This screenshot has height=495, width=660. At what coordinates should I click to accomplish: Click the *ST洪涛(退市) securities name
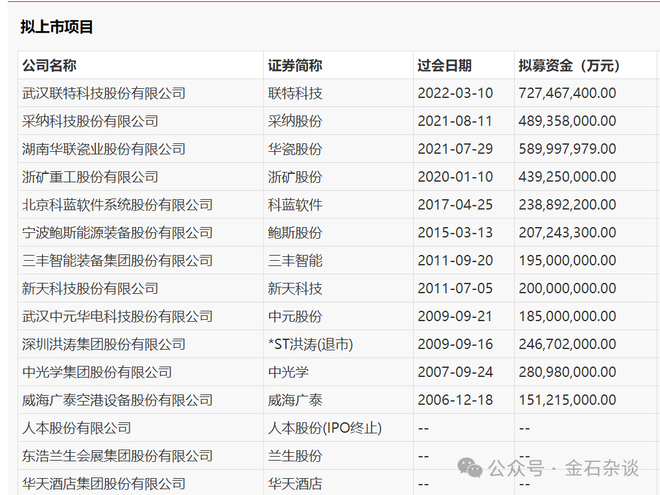pos(310,344)
